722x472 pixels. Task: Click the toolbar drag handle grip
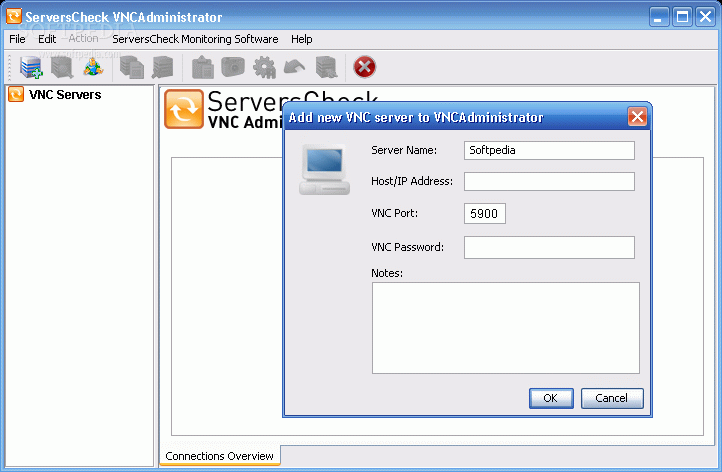[10, 67]
